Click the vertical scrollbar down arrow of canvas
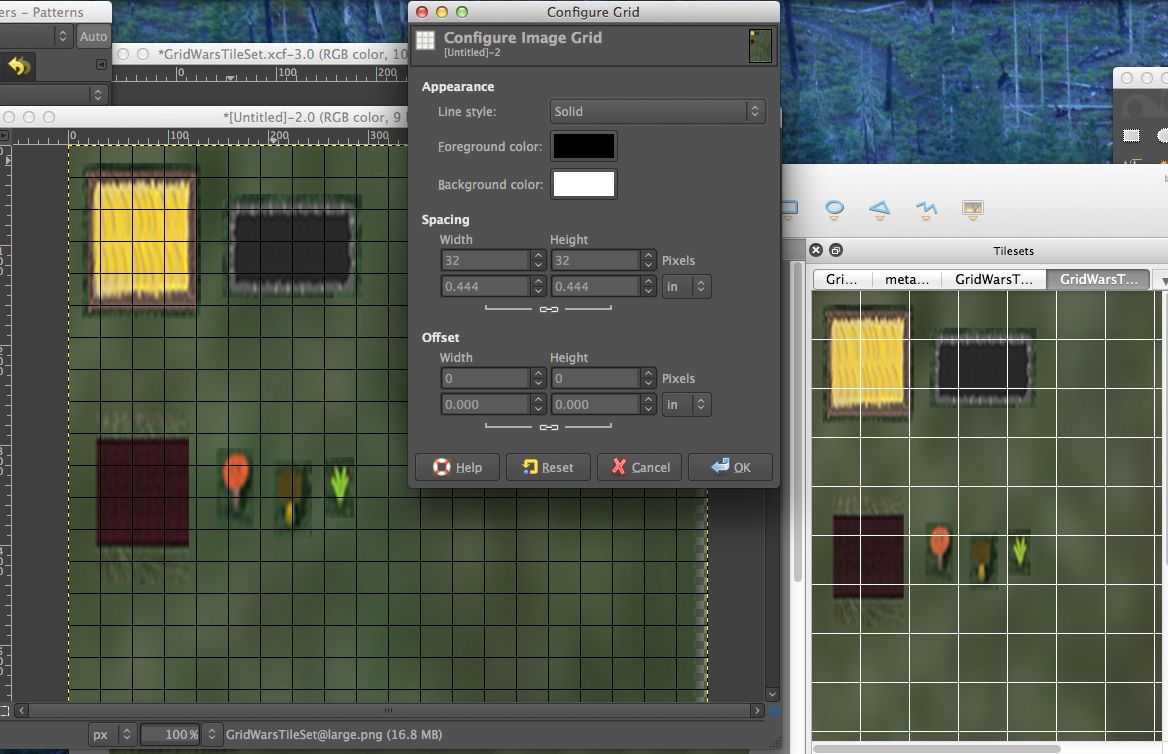 tap(772, 694)
